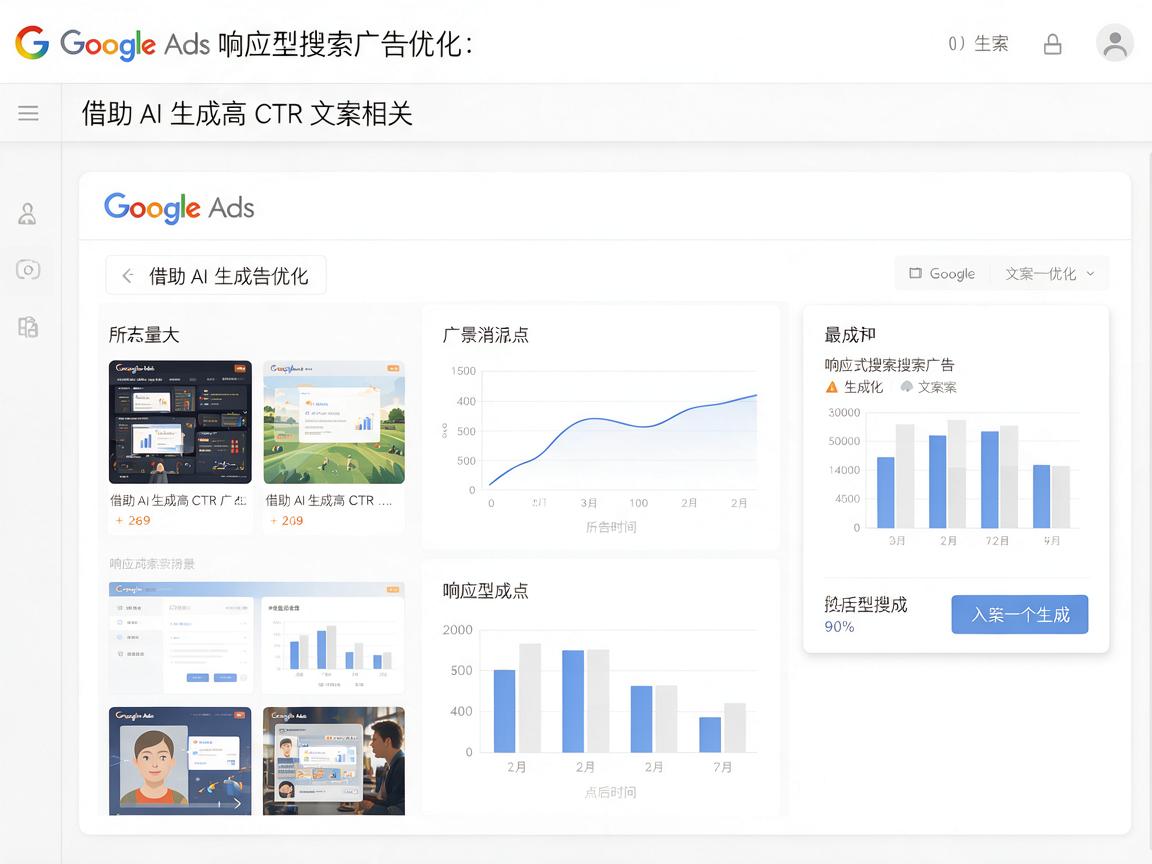Click the lock icon in top bar

pyautogui.click(x=1053, y=44)
